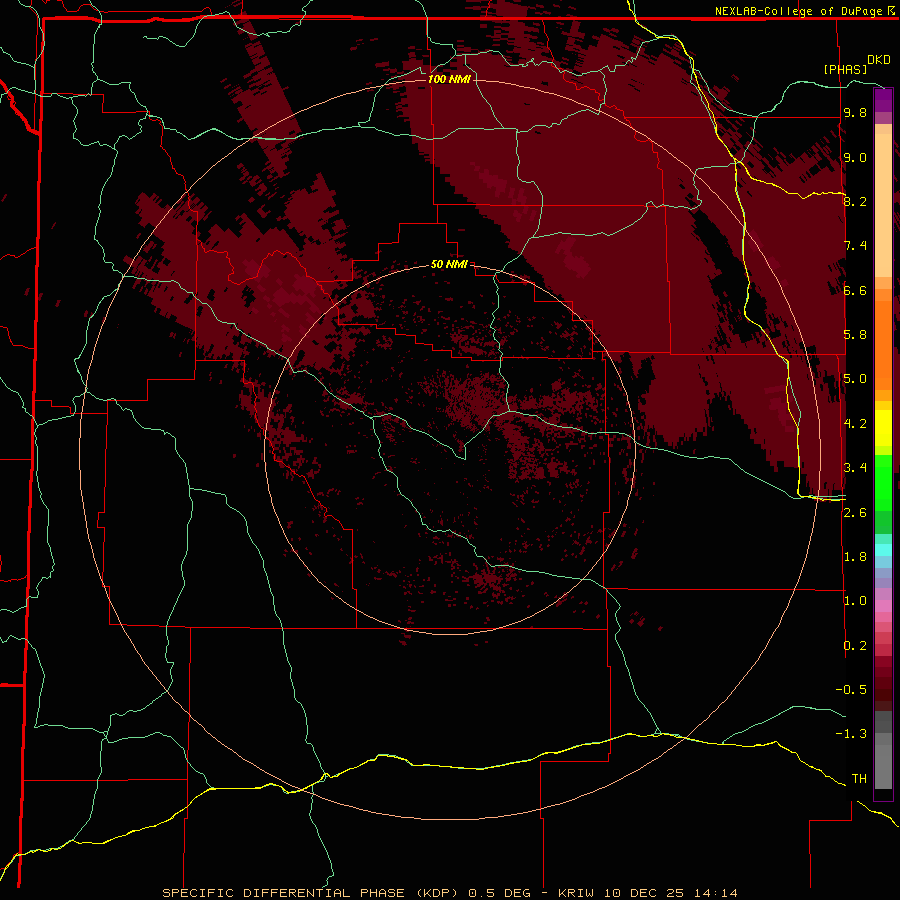Click the 6.6 value on the legend

click(x=855, y=290)
